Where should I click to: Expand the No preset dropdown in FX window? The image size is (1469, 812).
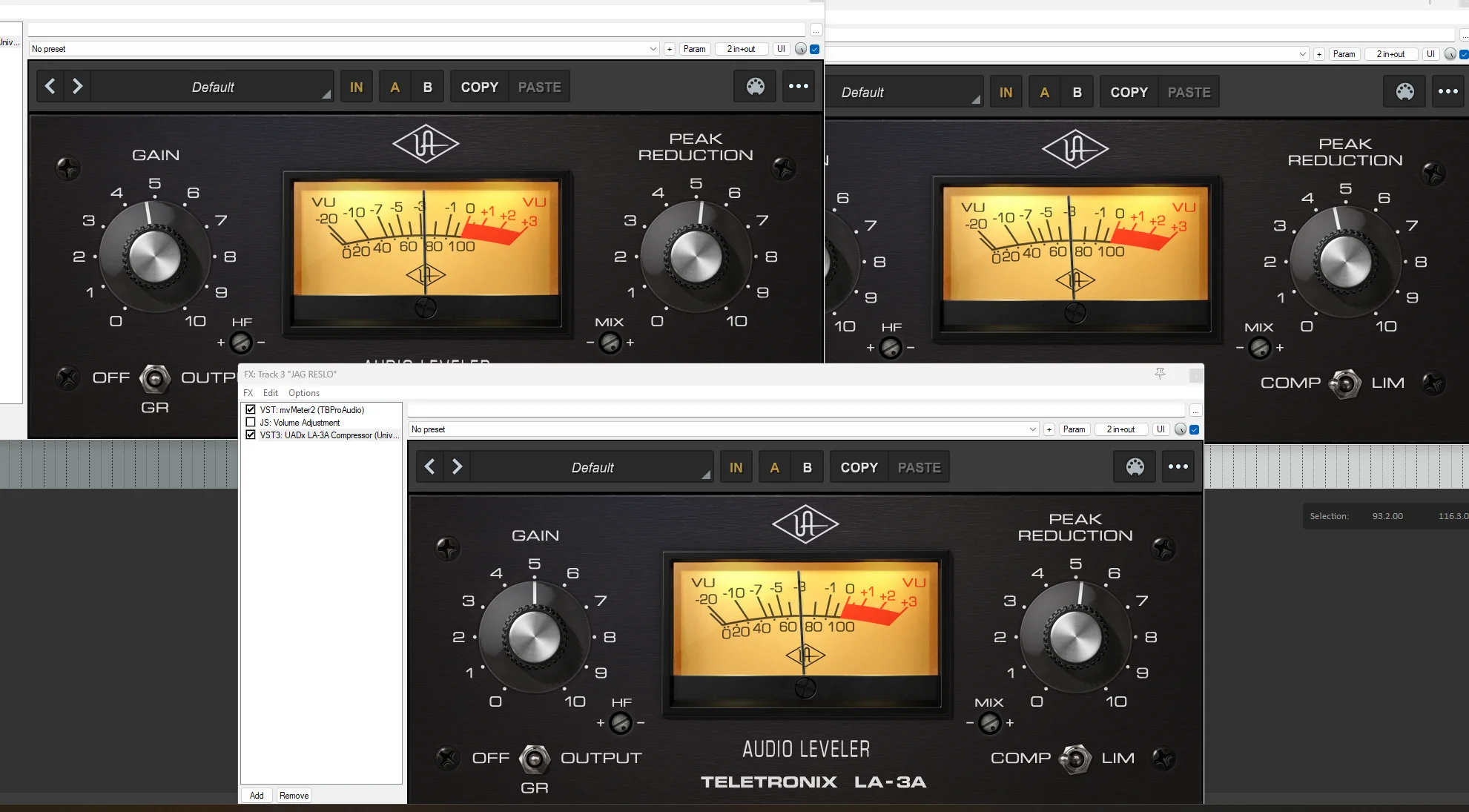pos(1032,429)
